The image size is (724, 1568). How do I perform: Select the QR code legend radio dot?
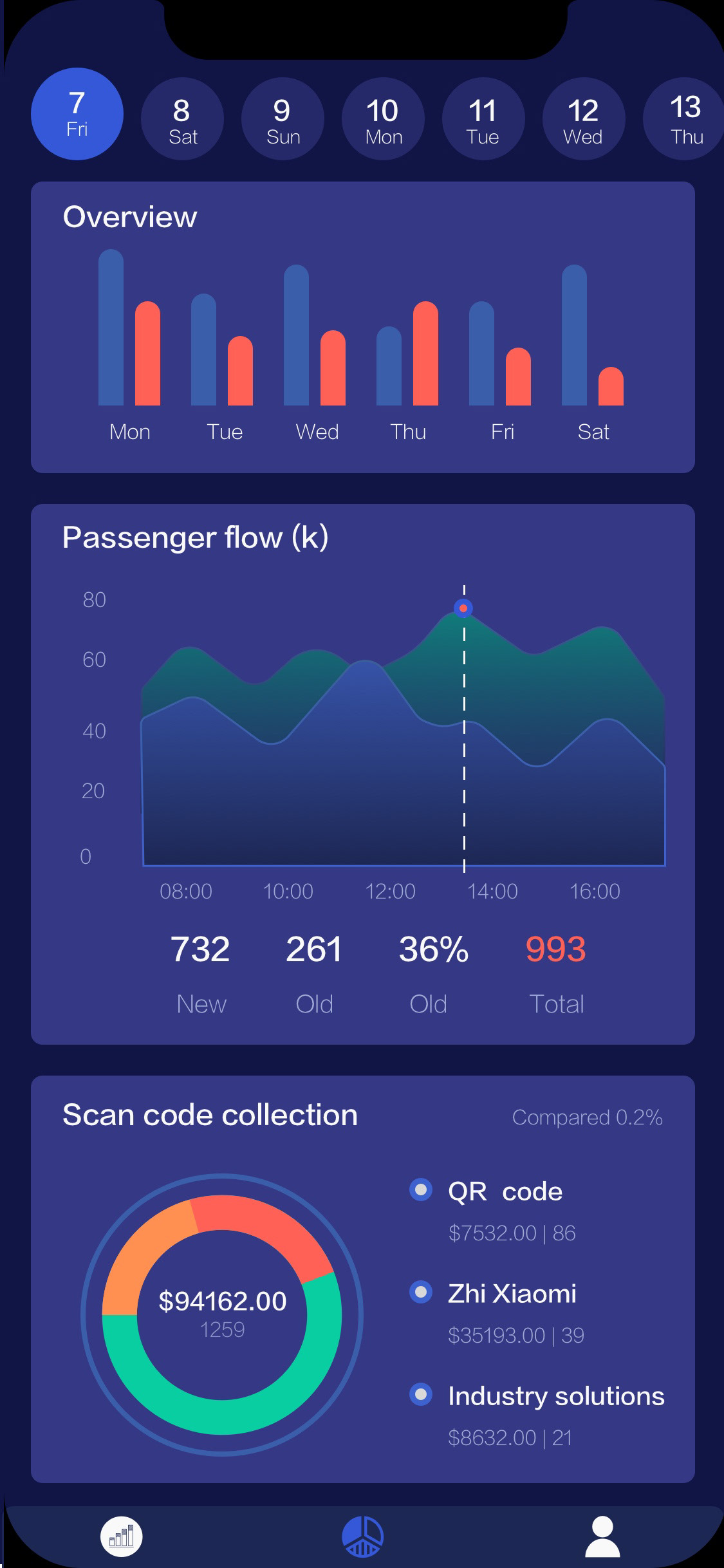click(421, 1190)
